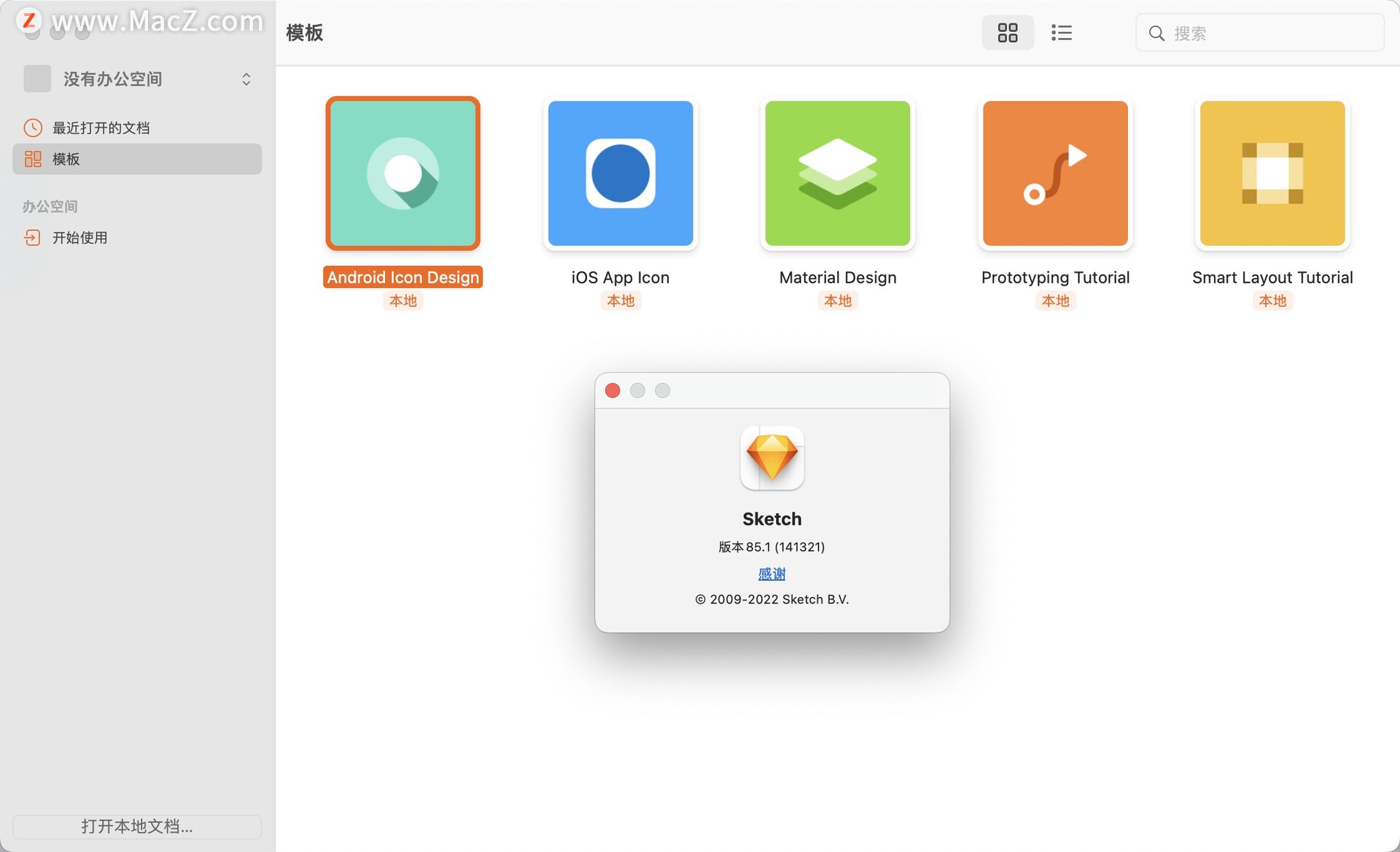
Task: Click the Smart Layout Tutorial label
Action: pyautogui.click(x=1272, y=277)
